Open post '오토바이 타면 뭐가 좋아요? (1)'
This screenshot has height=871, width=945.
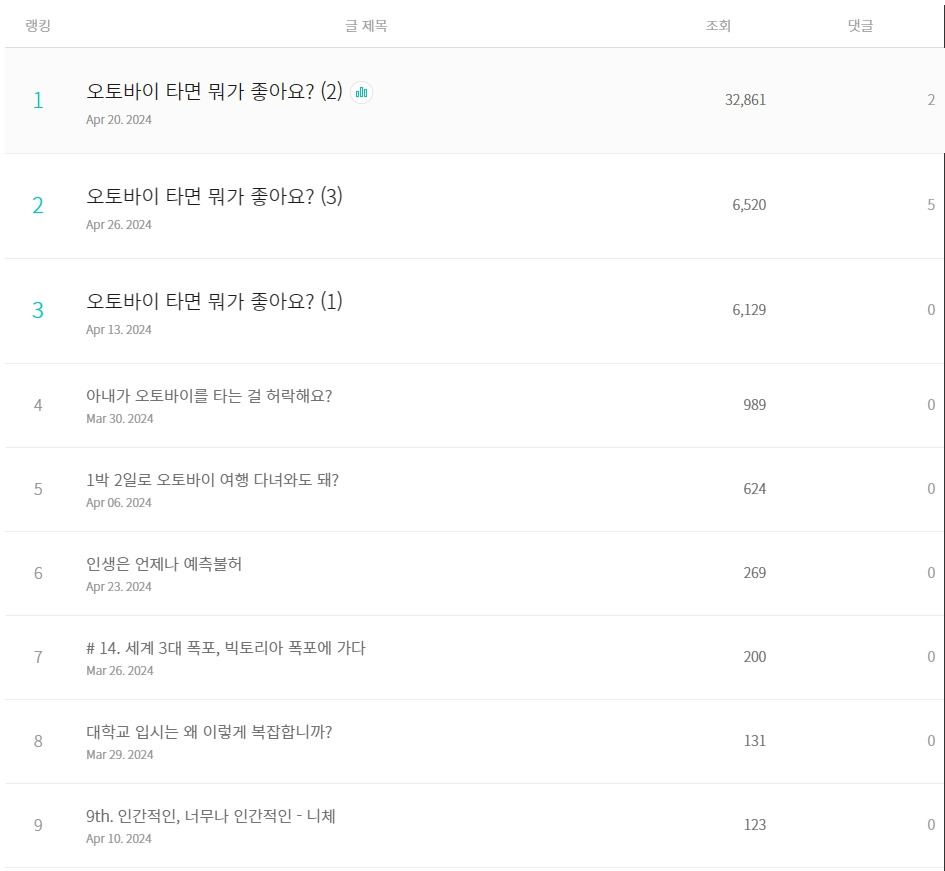tap(214, 302)
